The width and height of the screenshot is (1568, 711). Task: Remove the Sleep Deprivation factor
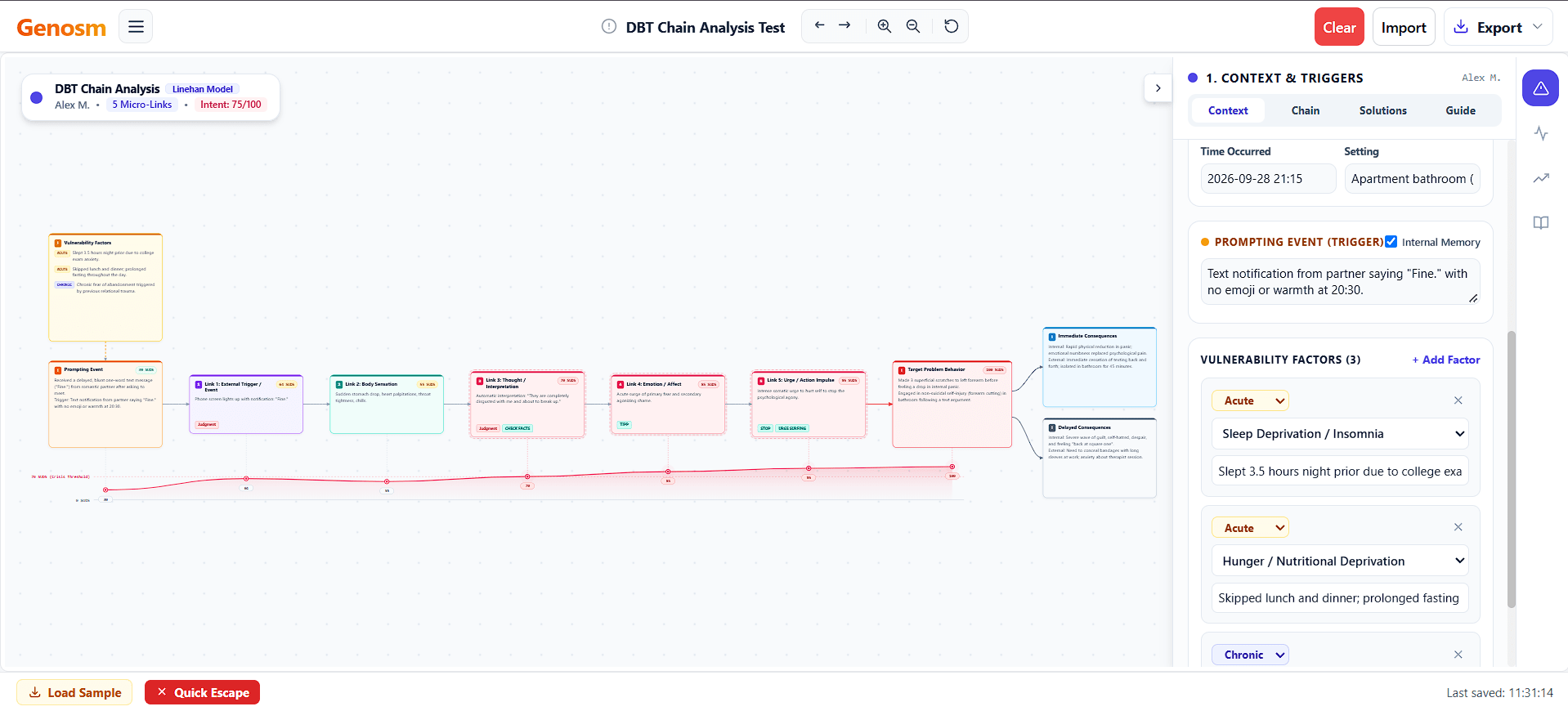1458,400
